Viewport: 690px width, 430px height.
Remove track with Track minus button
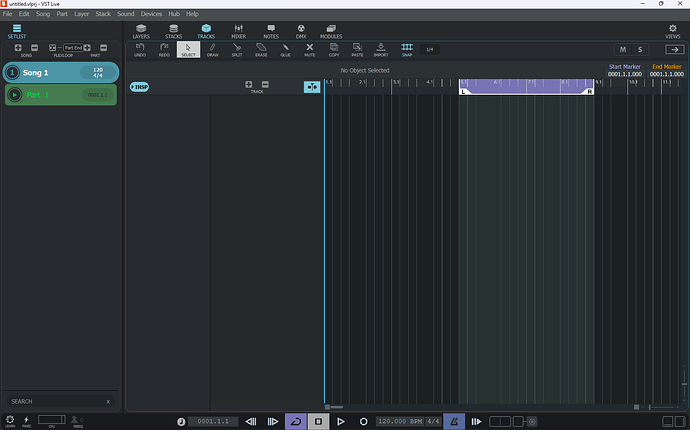pos(265,85)
